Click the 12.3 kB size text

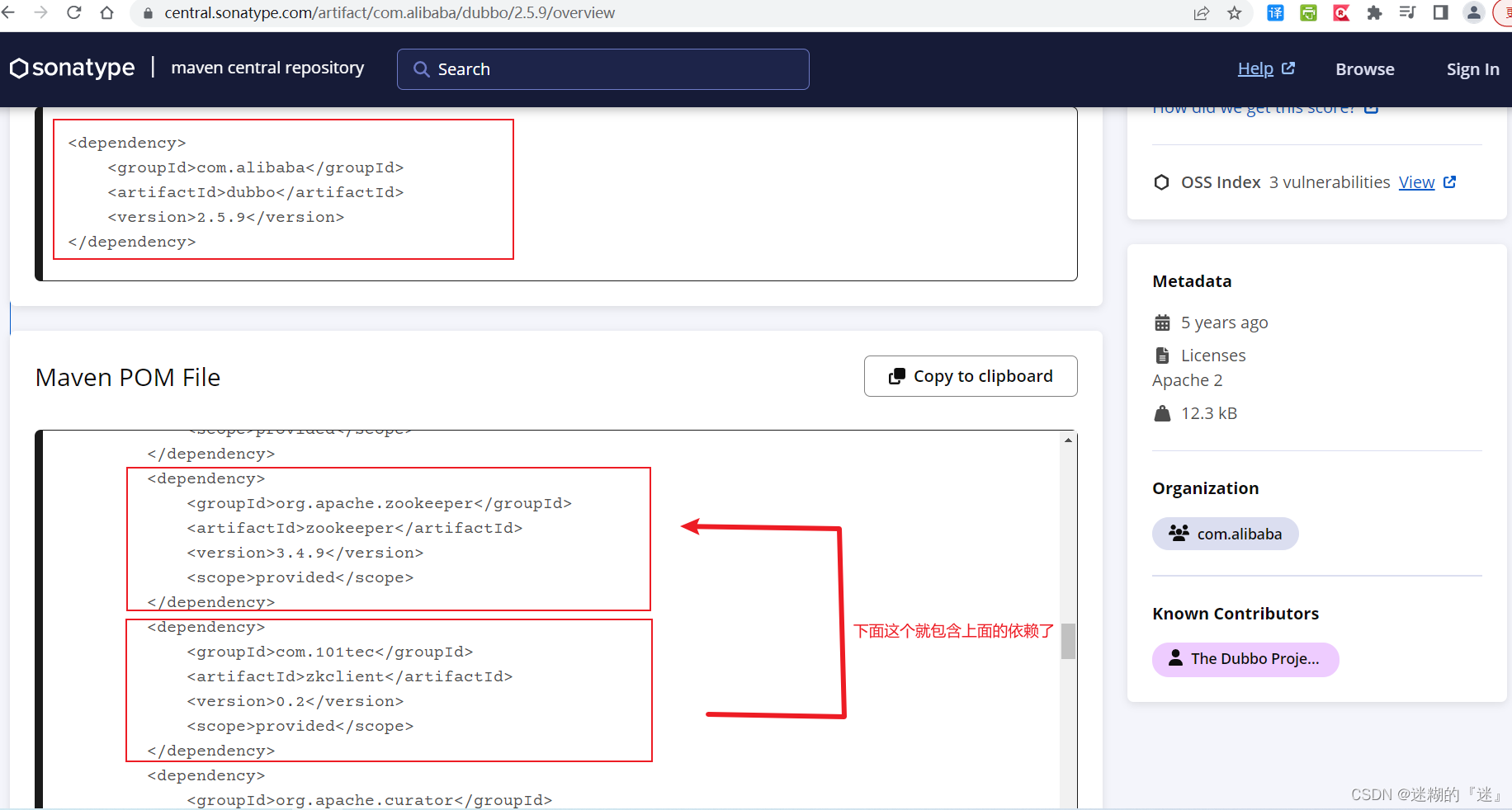(x=1209, y=413)
